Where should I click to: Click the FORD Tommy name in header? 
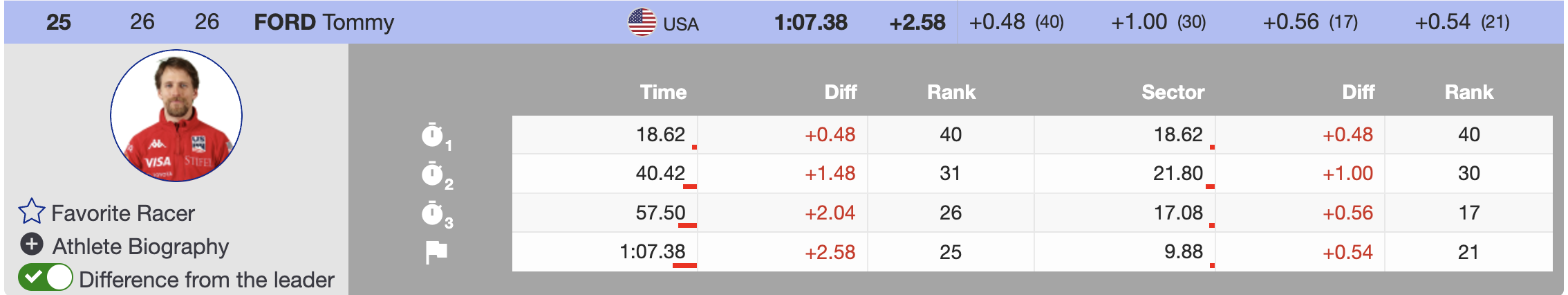tap(324, 22)
